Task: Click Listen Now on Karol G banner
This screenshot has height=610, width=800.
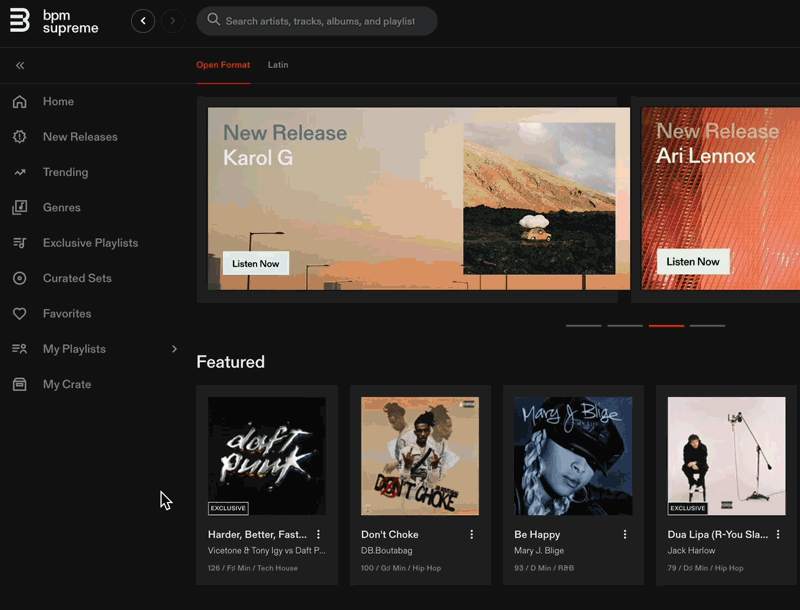Action: click(256, 264)
